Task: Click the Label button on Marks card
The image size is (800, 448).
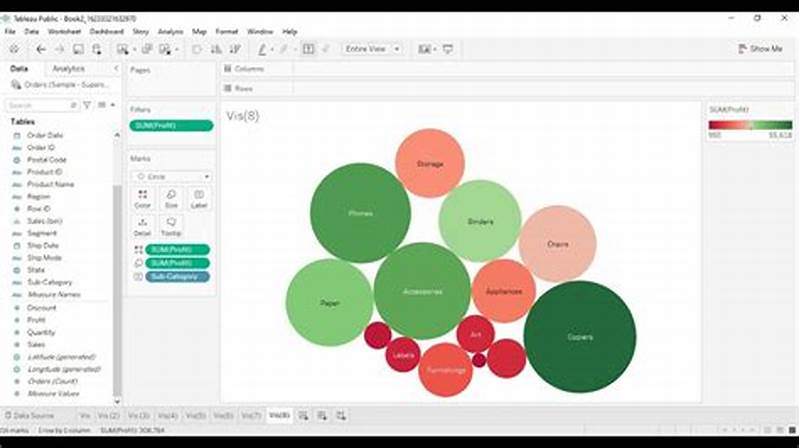Action: 199,198
